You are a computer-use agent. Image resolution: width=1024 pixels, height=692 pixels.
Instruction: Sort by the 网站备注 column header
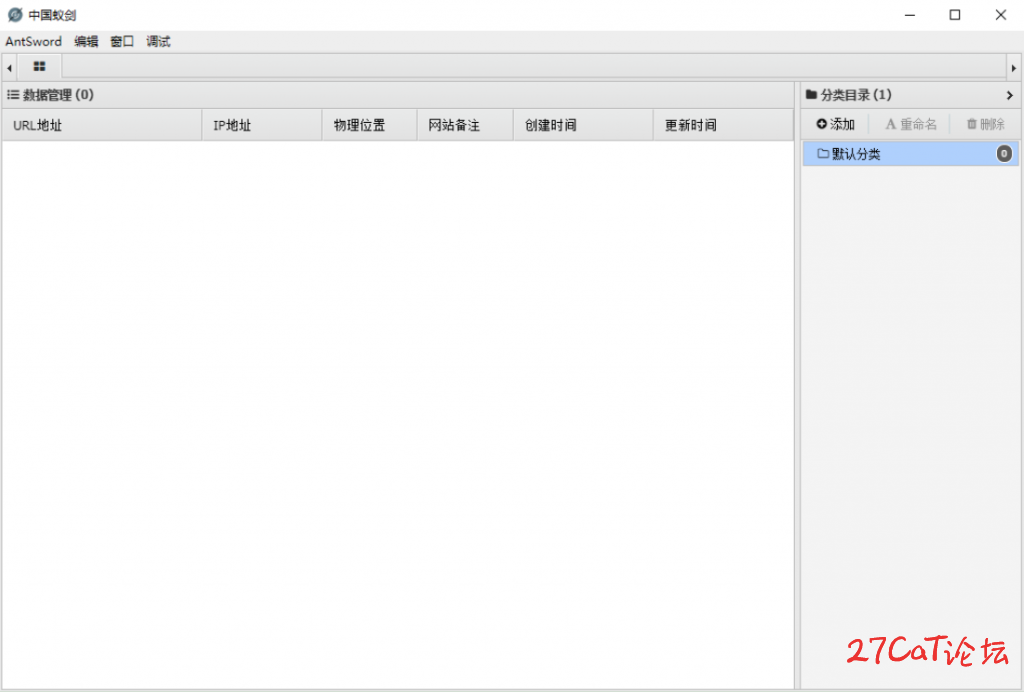(465, 125)
